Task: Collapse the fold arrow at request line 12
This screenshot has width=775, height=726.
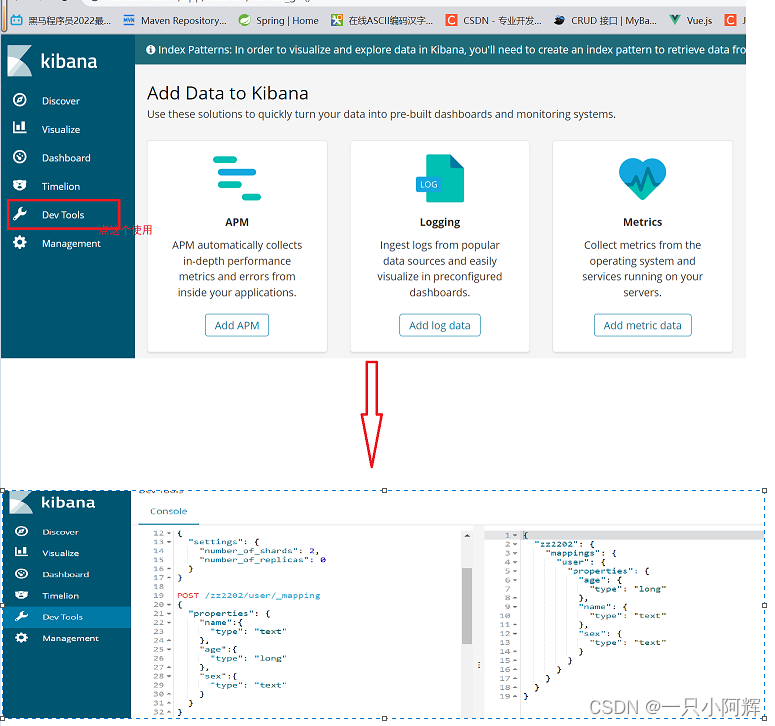Action: point(169,533)
